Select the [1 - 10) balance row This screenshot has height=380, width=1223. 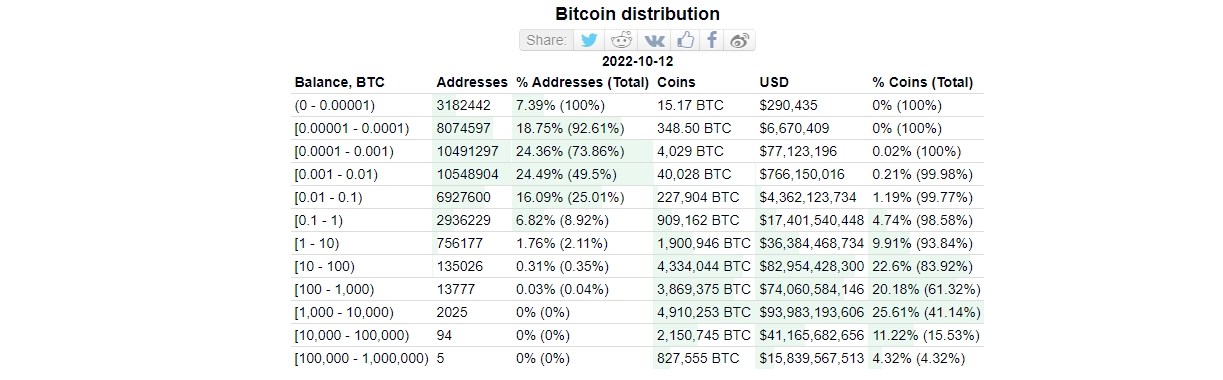[637, 243]
